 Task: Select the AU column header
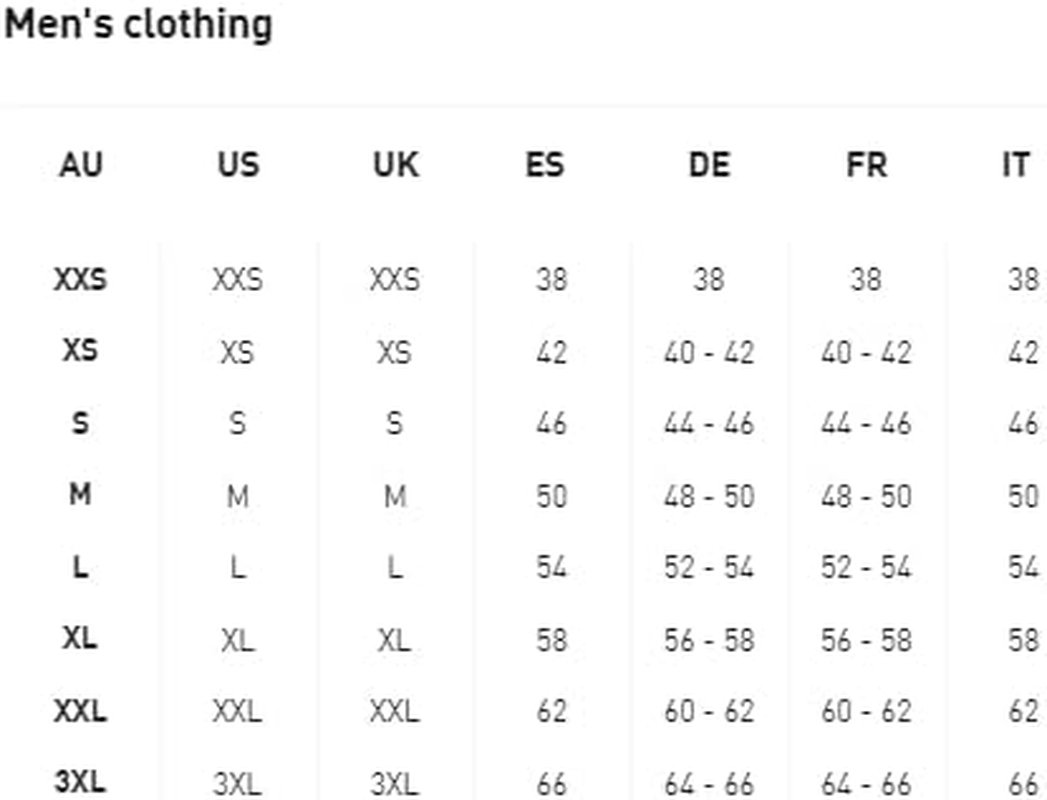click(81, 164)
